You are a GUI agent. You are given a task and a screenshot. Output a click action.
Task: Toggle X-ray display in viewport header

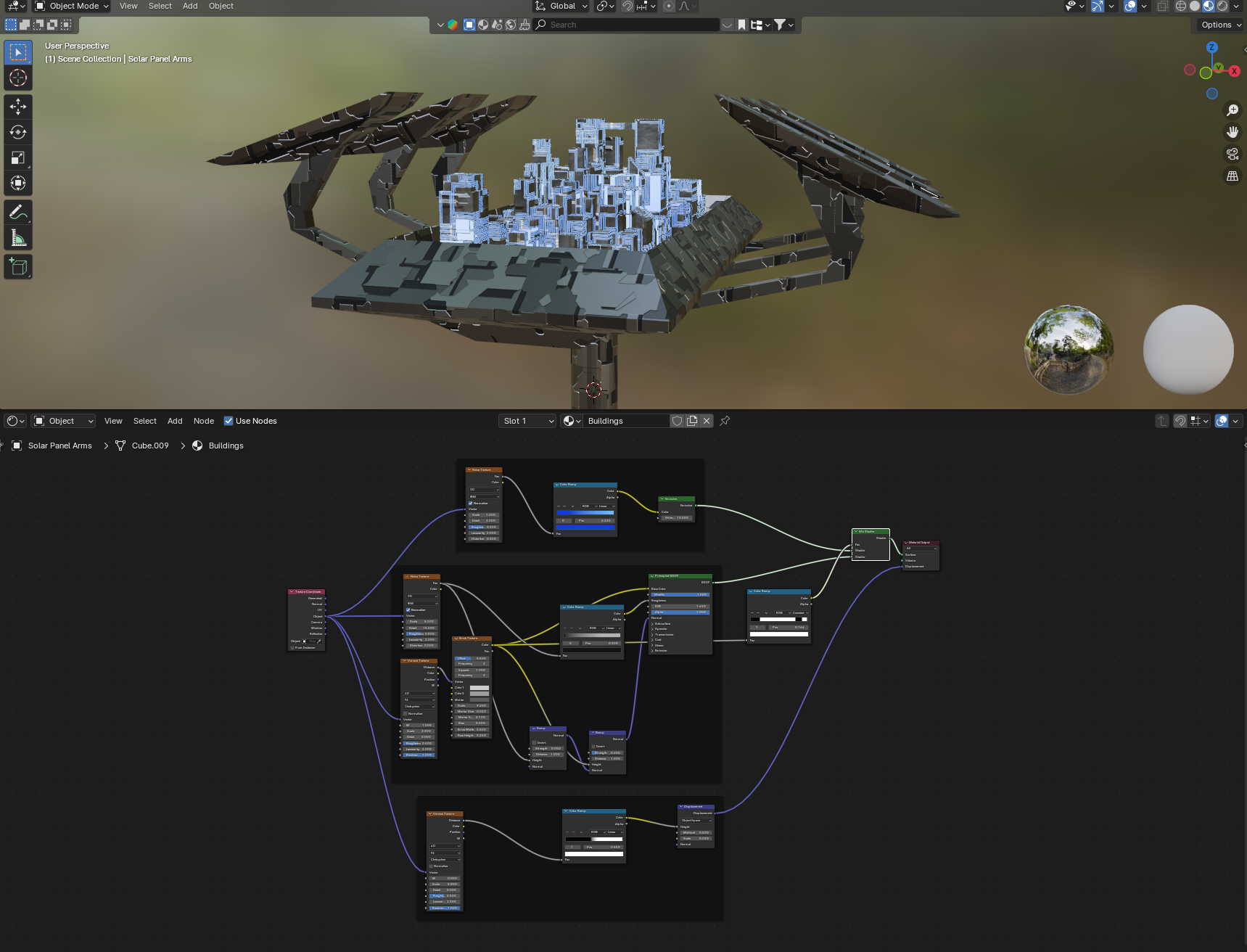(x=1162, y=6)
